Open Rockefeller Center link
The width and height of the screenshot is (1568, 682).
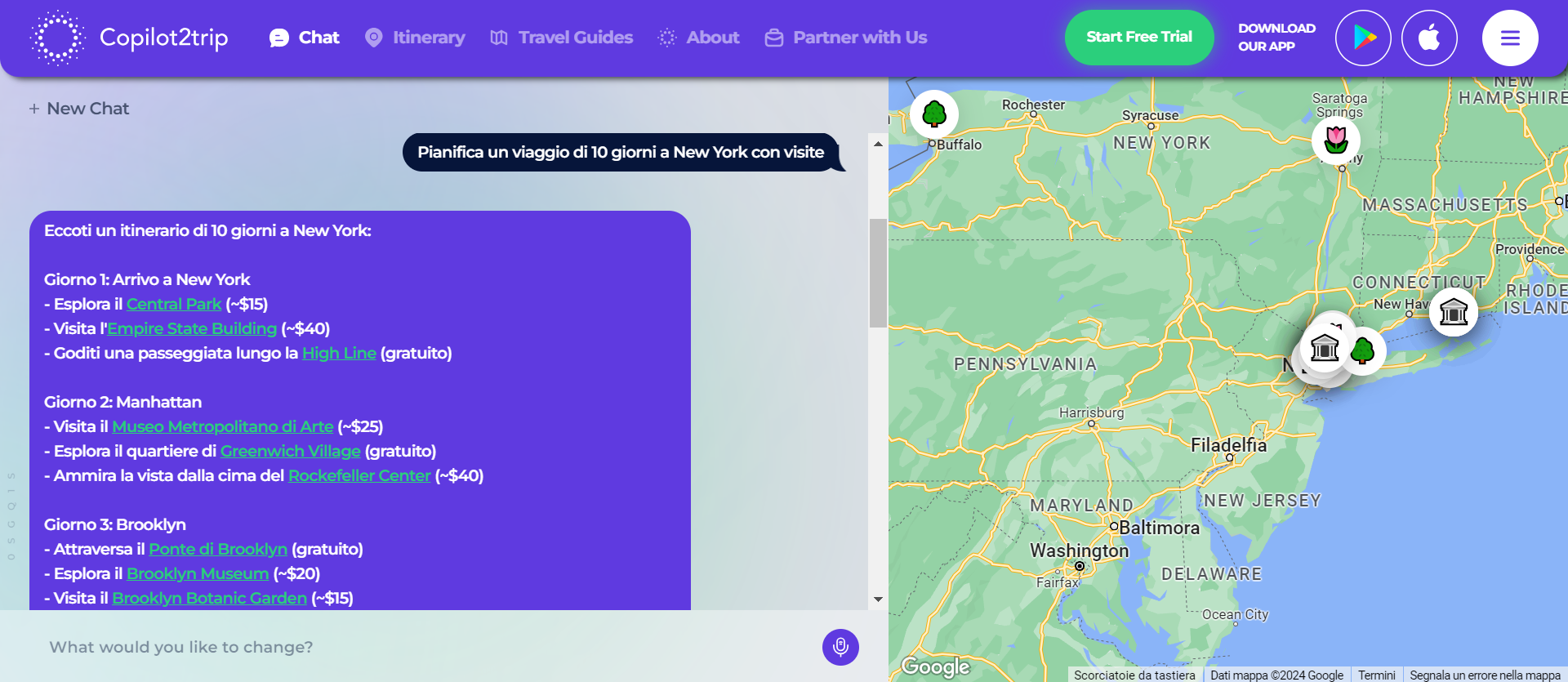click(x=359, y=475)
